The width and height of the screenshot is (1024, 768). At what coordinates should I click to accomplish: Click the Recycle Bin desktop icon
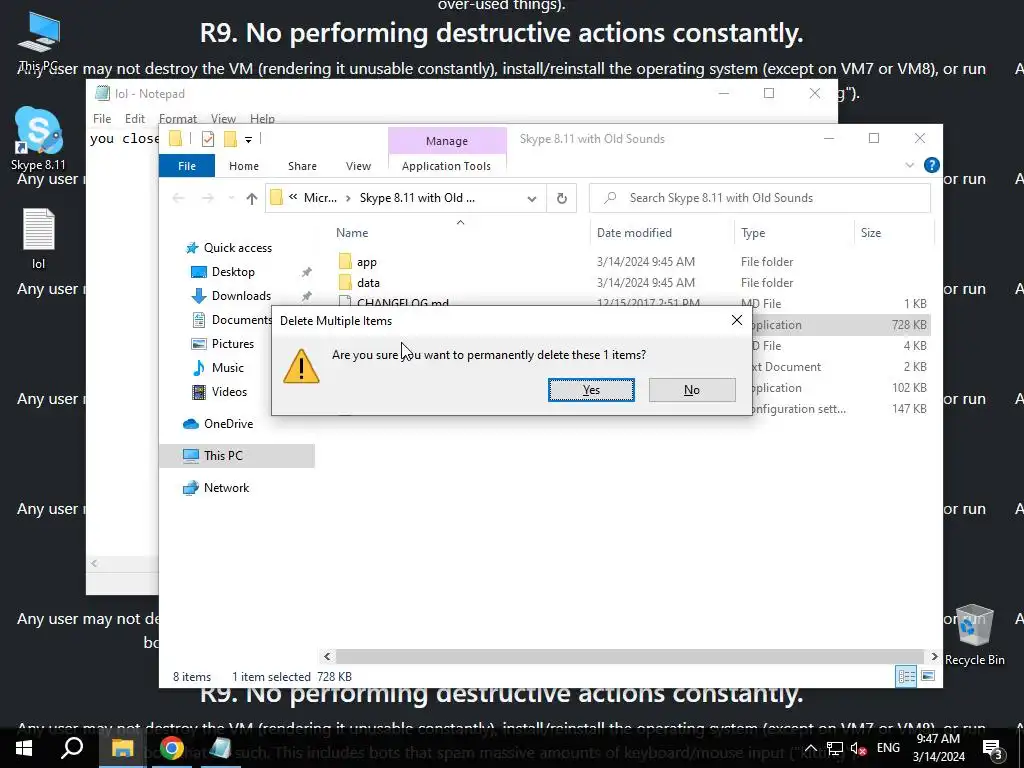click(974, 635)
